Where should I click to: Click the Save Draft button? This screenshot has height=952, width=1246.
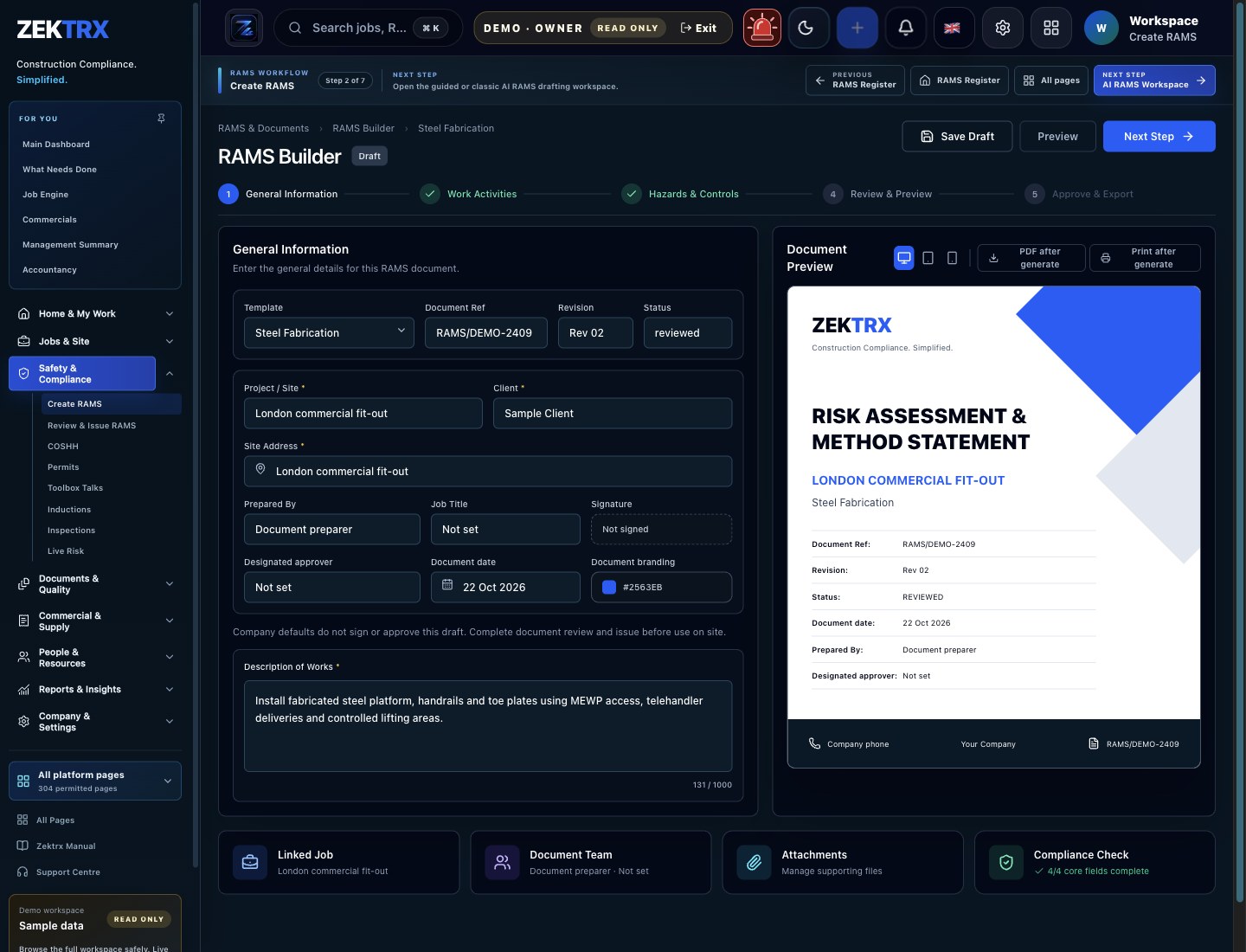957,136
